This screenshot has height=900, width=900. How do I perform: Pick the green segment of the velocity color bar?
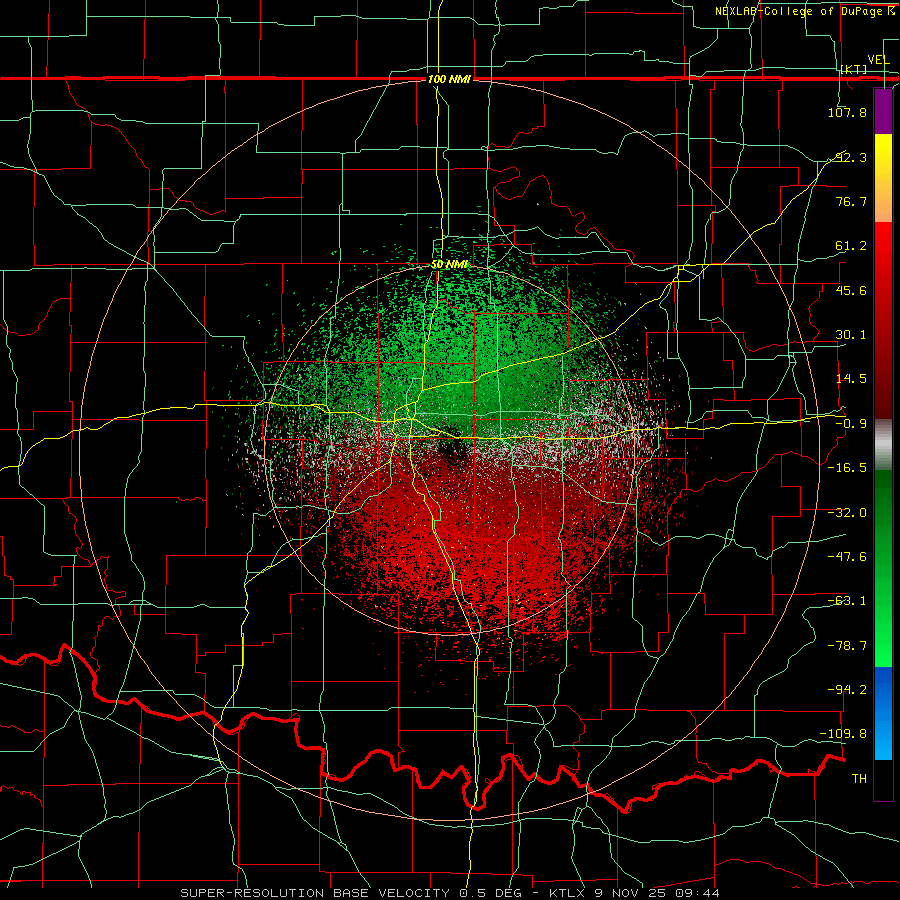pyautogui.click(x=883, y=568)
